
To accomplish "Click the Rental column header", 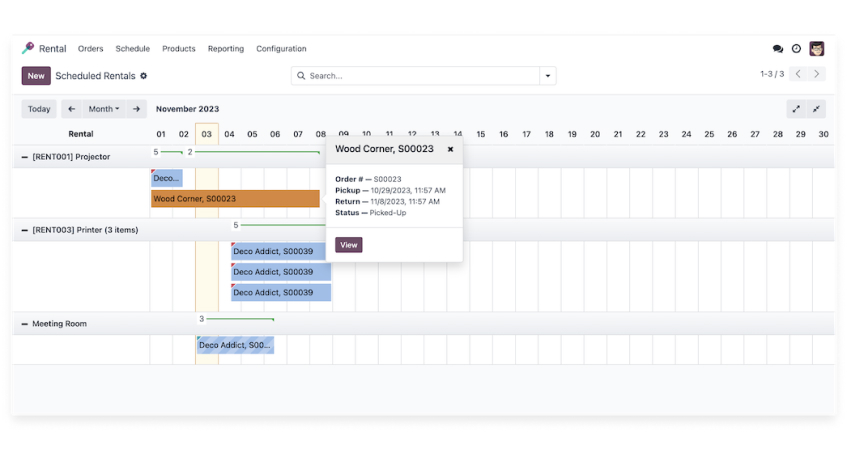I will click(x=80, y=134).
